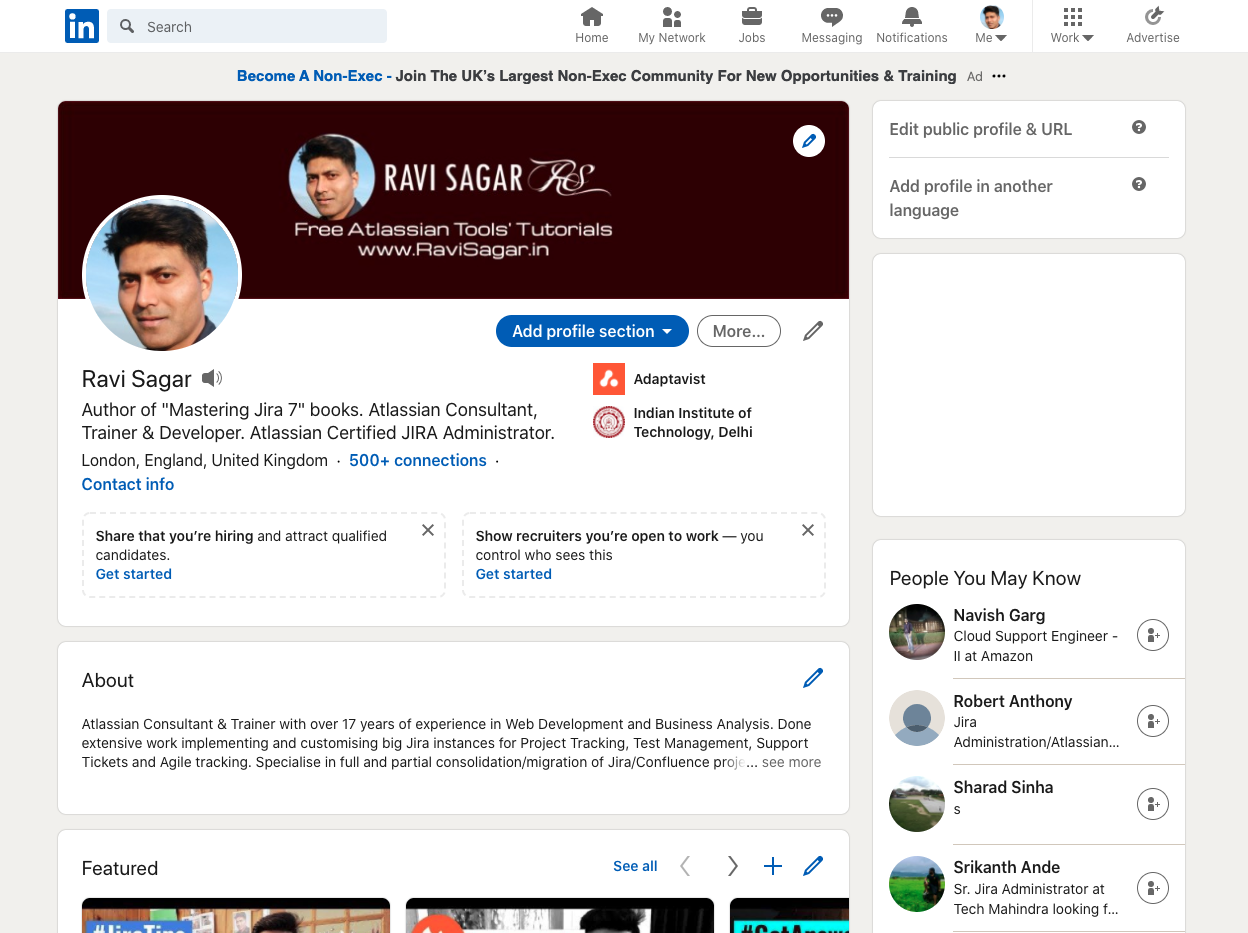Image resolution: width=1248 pixels, height=933 pixels.
Task: Get started with open to work
Action: click(514, 574)
